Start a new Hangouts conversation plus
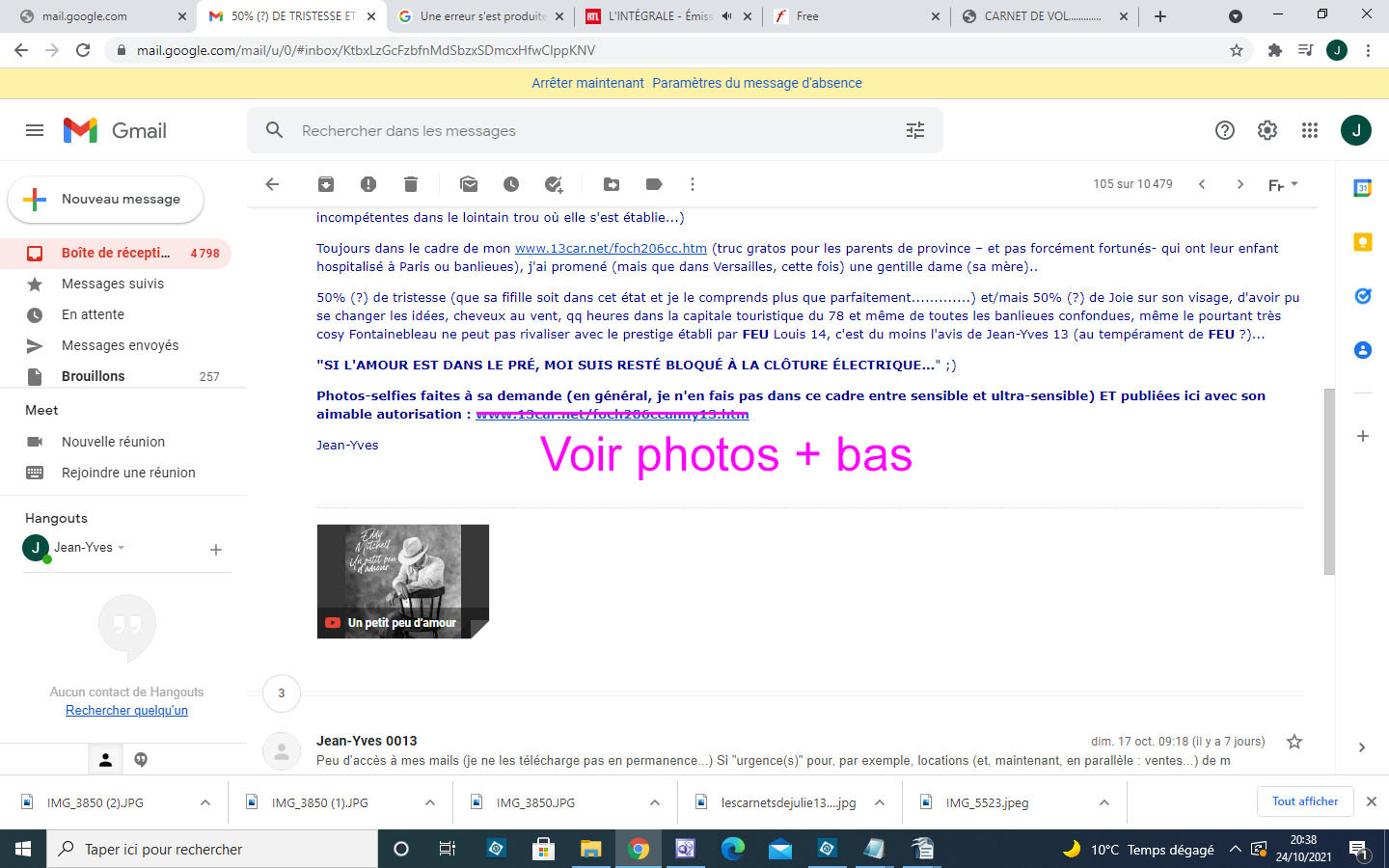This screenshot has height=868, width=1389. (216, 550)
